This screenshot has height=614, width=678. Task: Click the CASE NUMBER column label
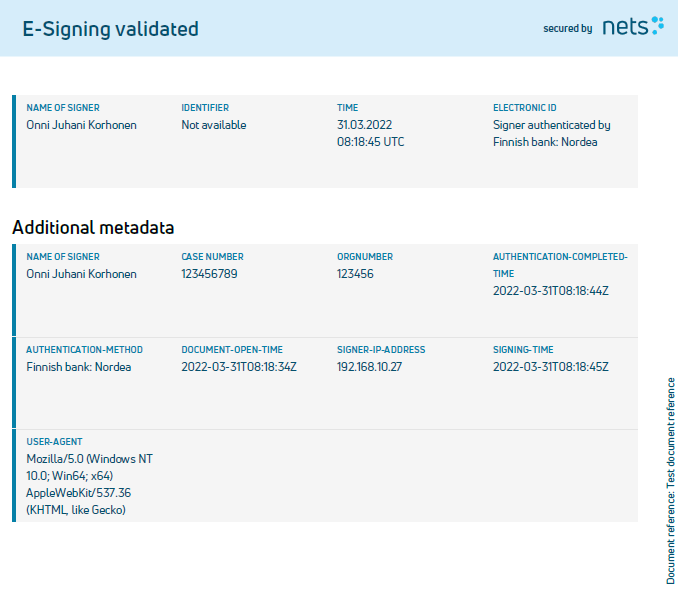click(212, 256)
